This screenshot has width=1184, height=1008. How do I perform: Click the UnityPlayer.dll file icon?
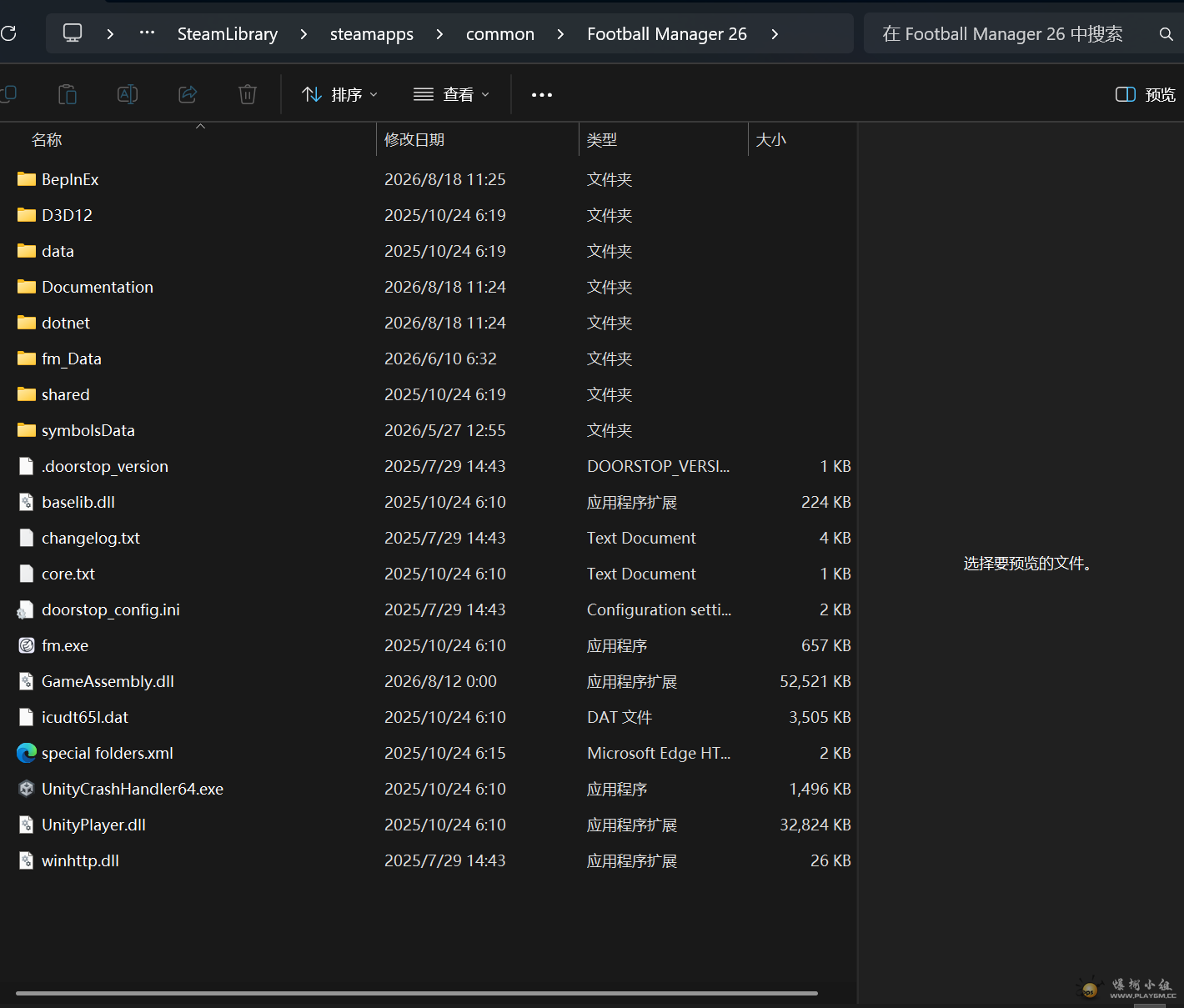tap(27, 825)
